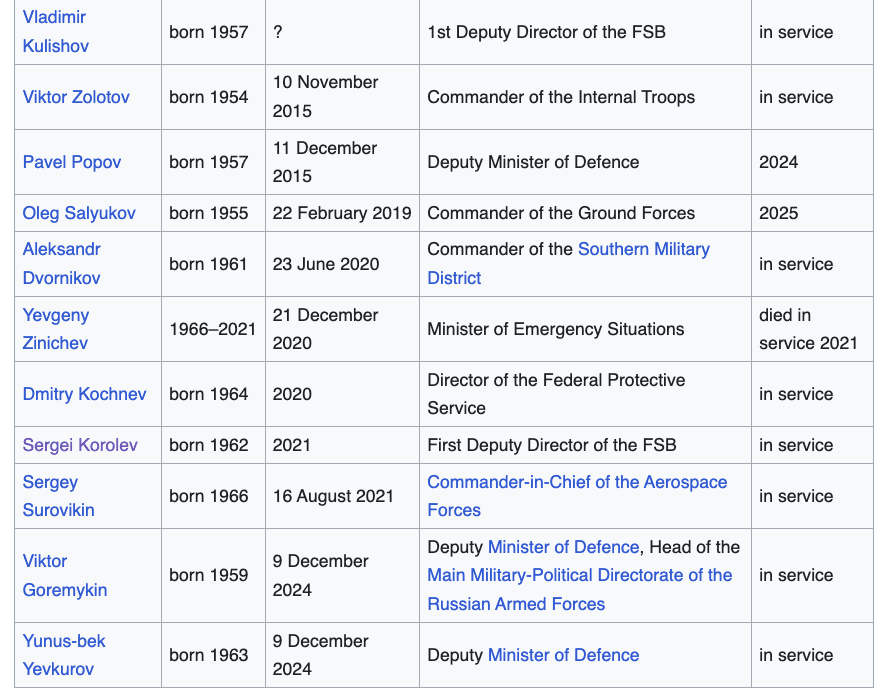Click the Aleksandr Dvornikov link
Viewport: 886px width, 692px height.
[62, 264]
